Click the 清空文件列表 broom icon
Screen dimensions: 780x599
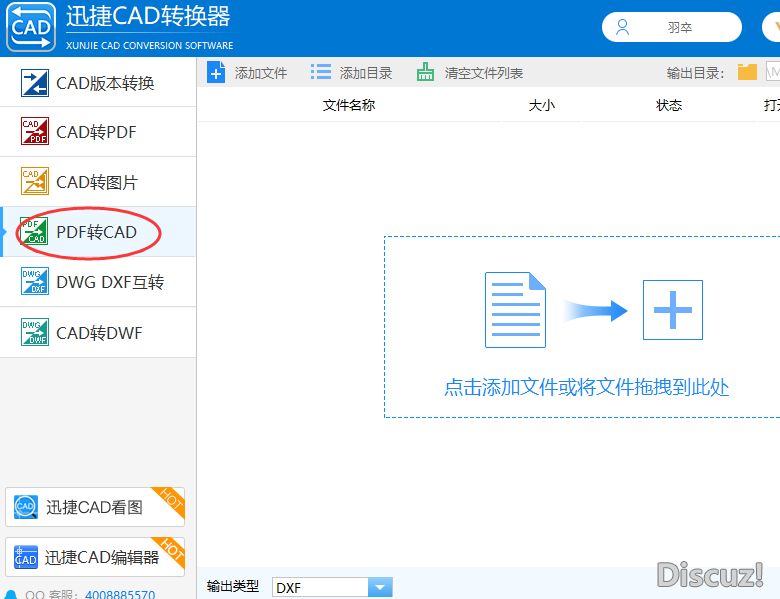click(426, 72)
